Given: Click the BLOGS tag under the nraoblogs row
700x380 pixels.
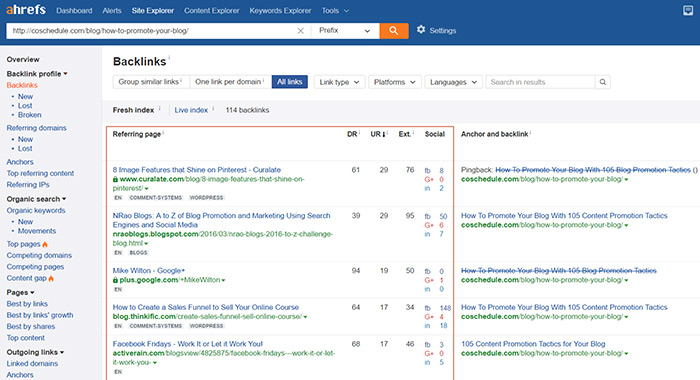Looking at the screenshot, I should [138, 253].
